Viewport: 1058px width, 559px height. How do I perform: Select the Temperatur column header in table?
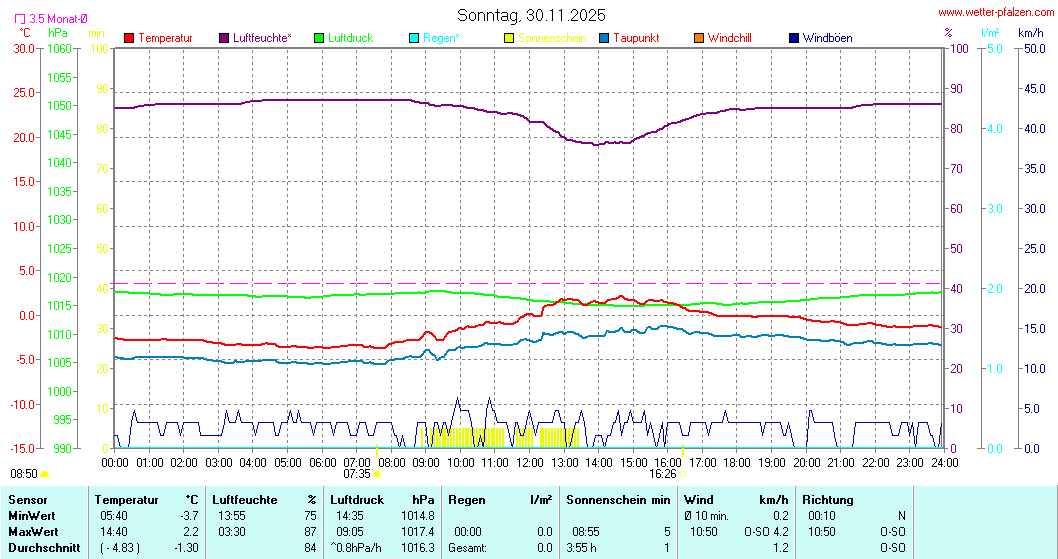[127, 500]
